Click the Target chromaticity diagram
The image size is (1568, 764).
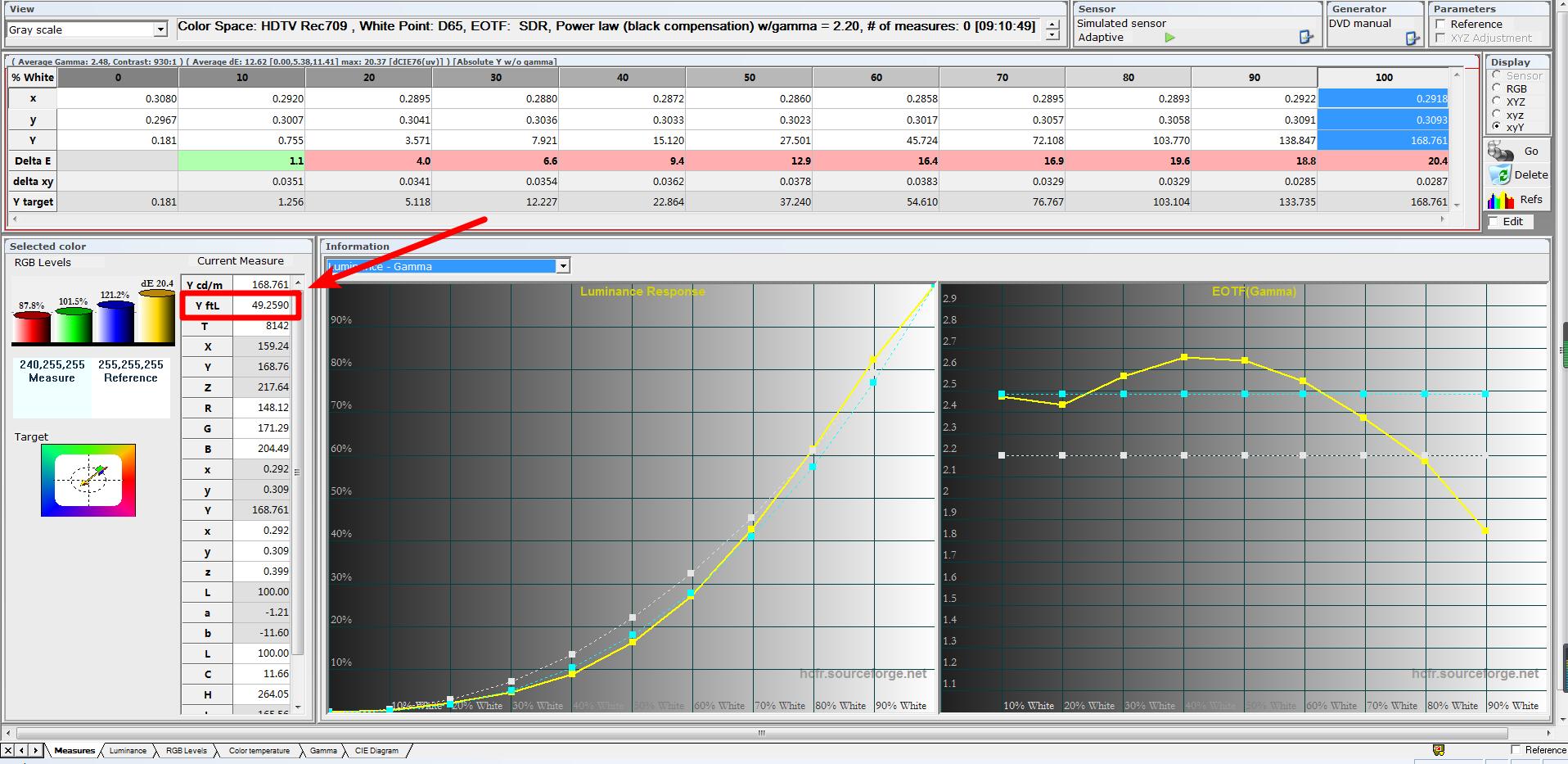coord(88,480)
